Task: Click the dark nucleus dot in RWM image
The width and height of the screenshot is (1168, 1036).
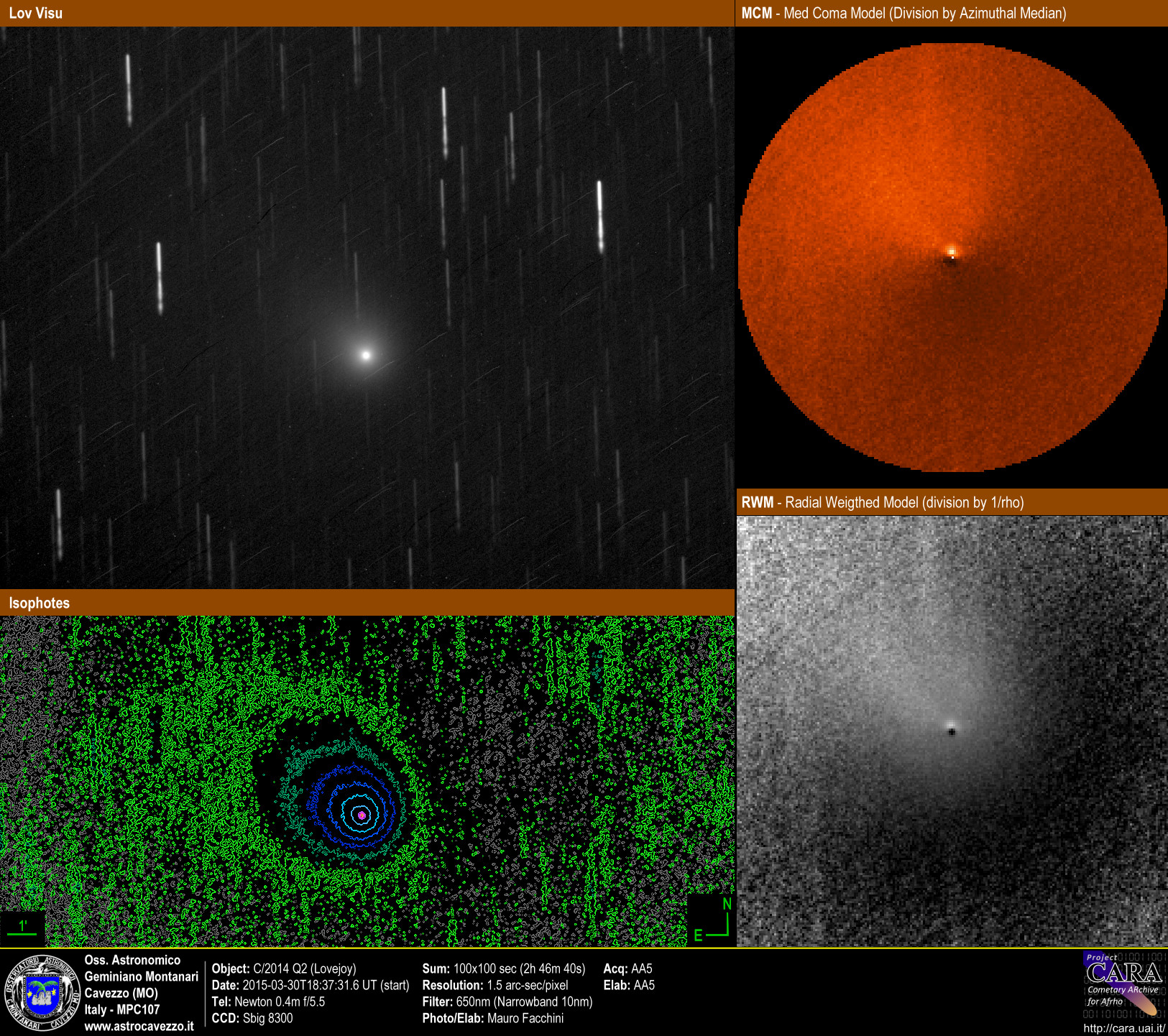Action: pyautogui.click(x=952, y=731)
